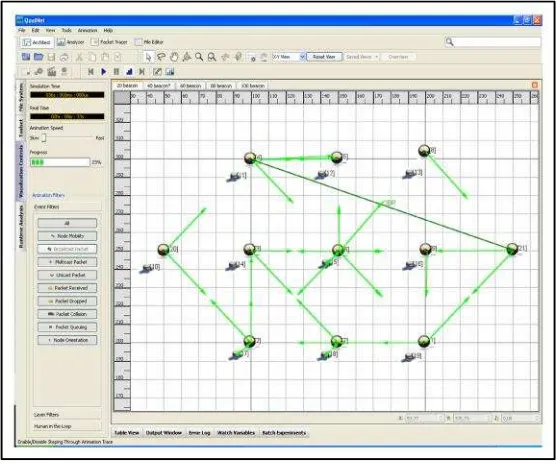Toggle the Packet Collision filter
556x464 pixels.
pos(67,314)
